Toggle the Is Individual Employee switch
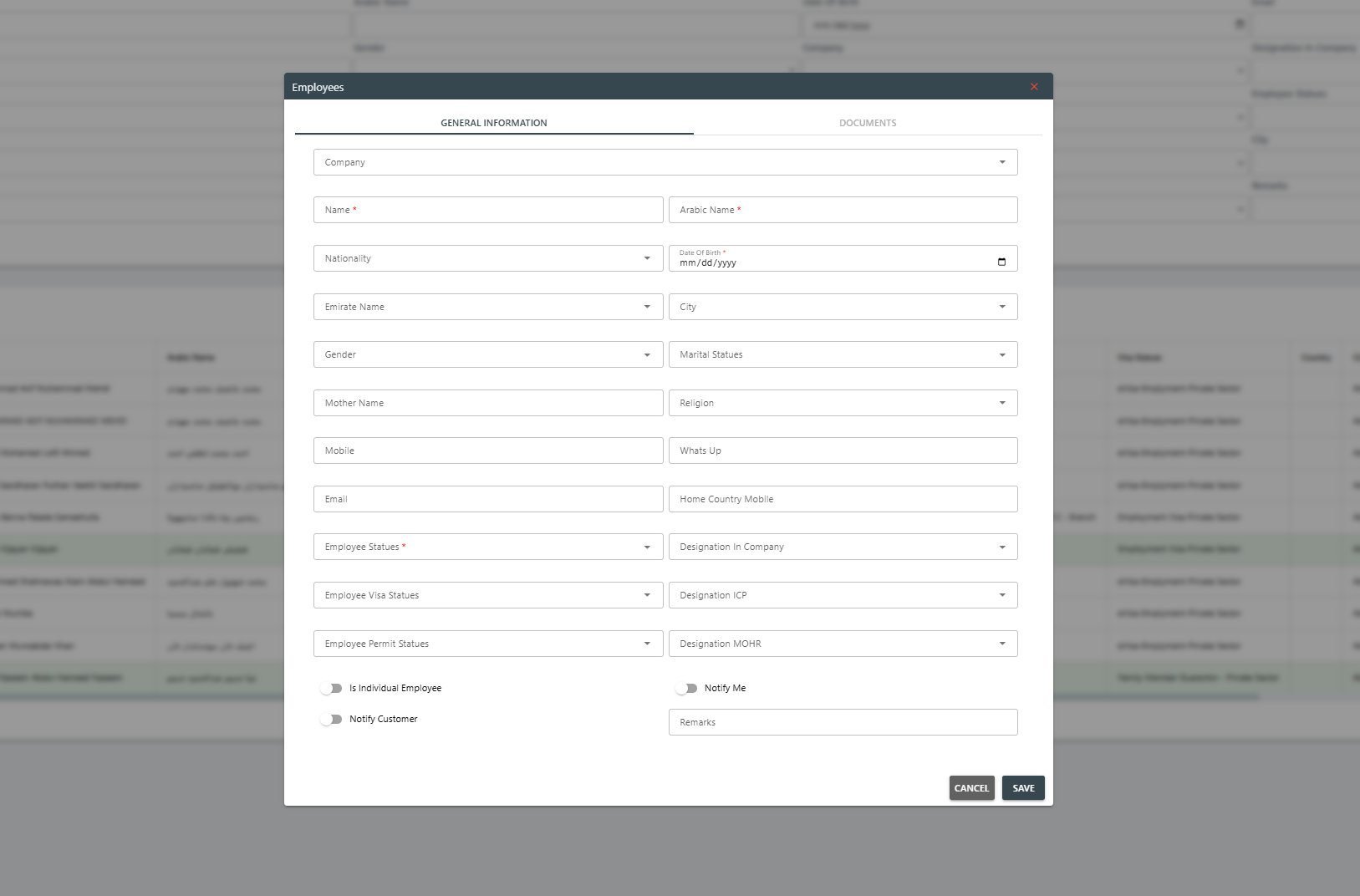 (332, 689)
